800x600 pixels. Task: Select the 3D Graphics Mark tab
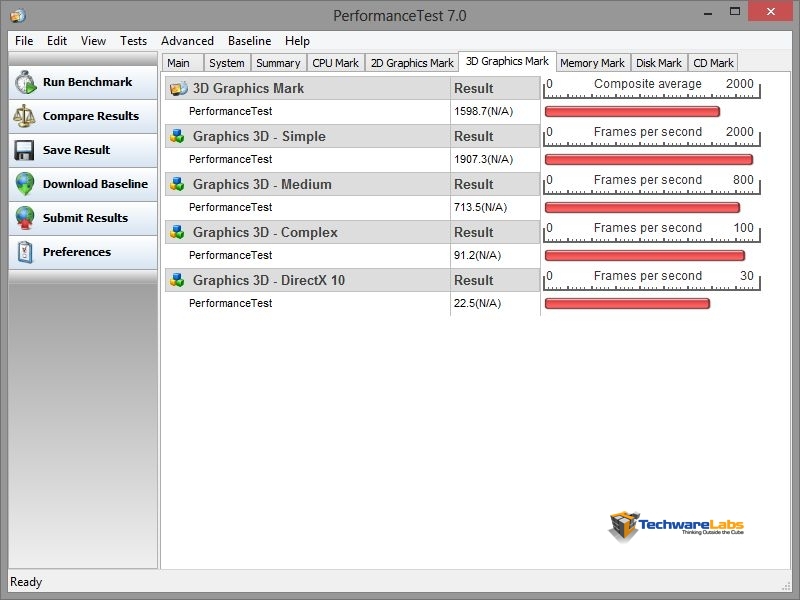[507, 61]
